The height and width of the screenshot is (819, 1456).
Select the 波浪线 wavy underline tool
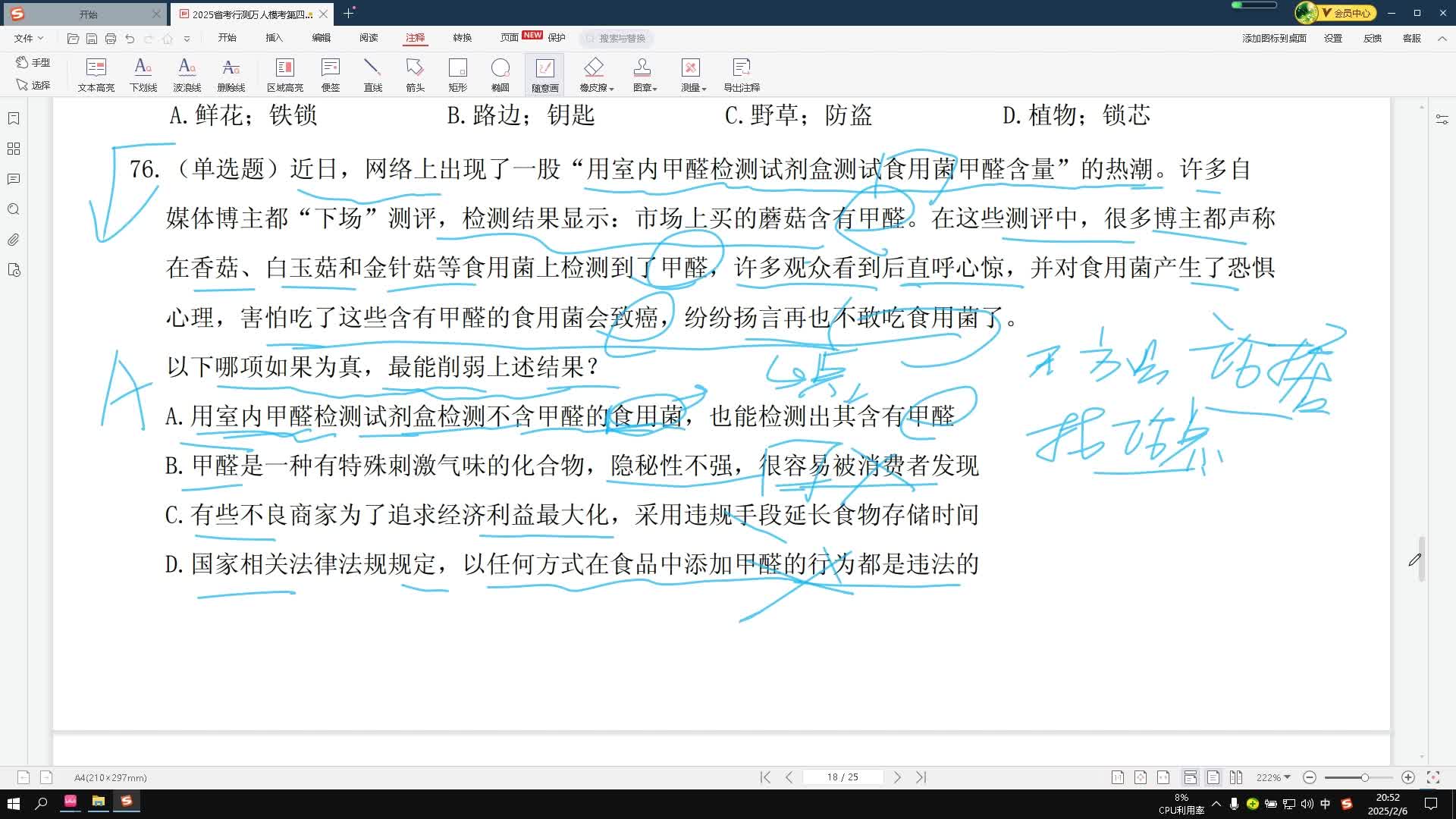(x=186, y=74)
